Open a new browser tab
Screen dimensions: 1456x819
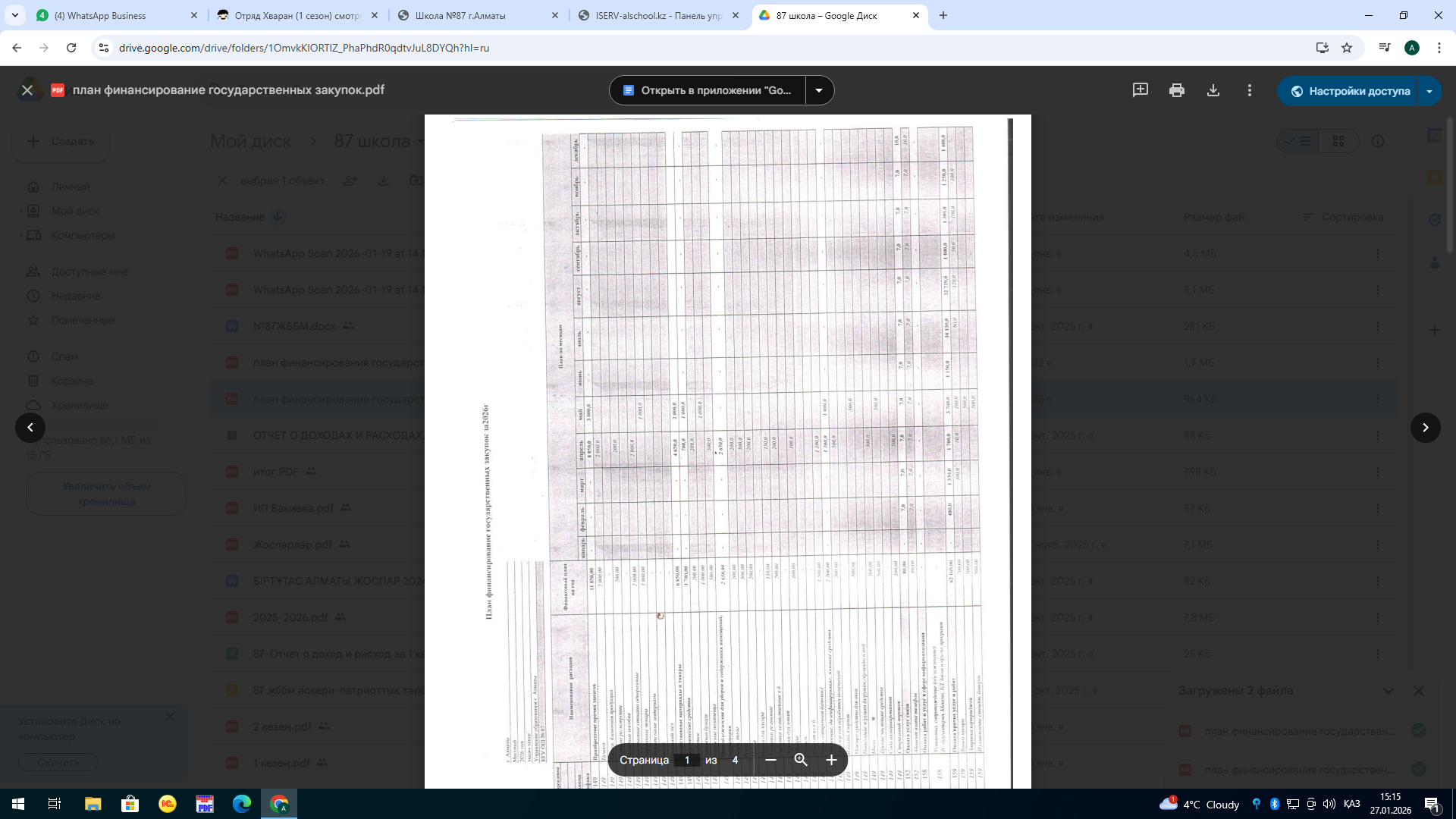[943, 15]
